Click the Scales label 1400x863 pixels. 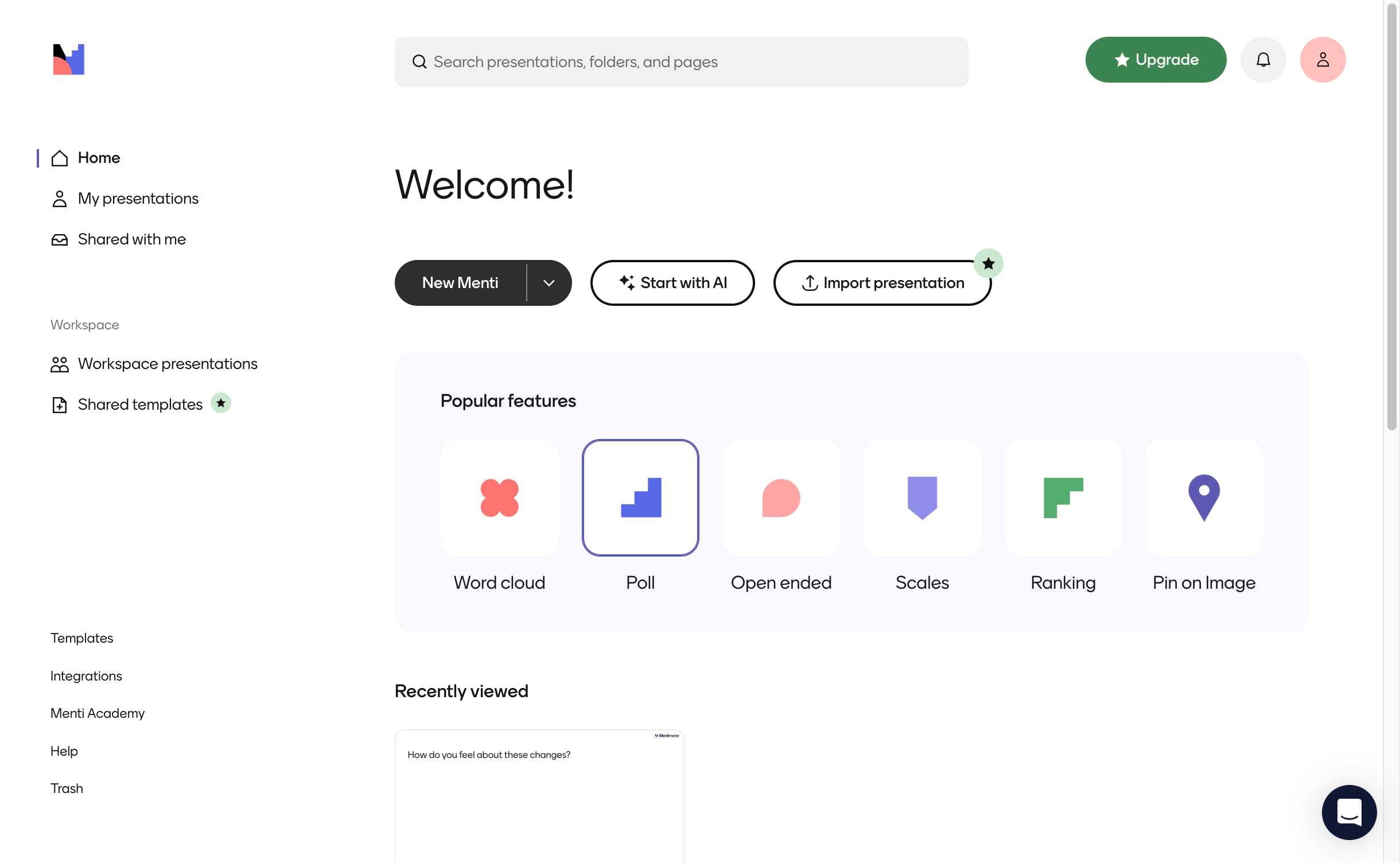click(922, 583)
